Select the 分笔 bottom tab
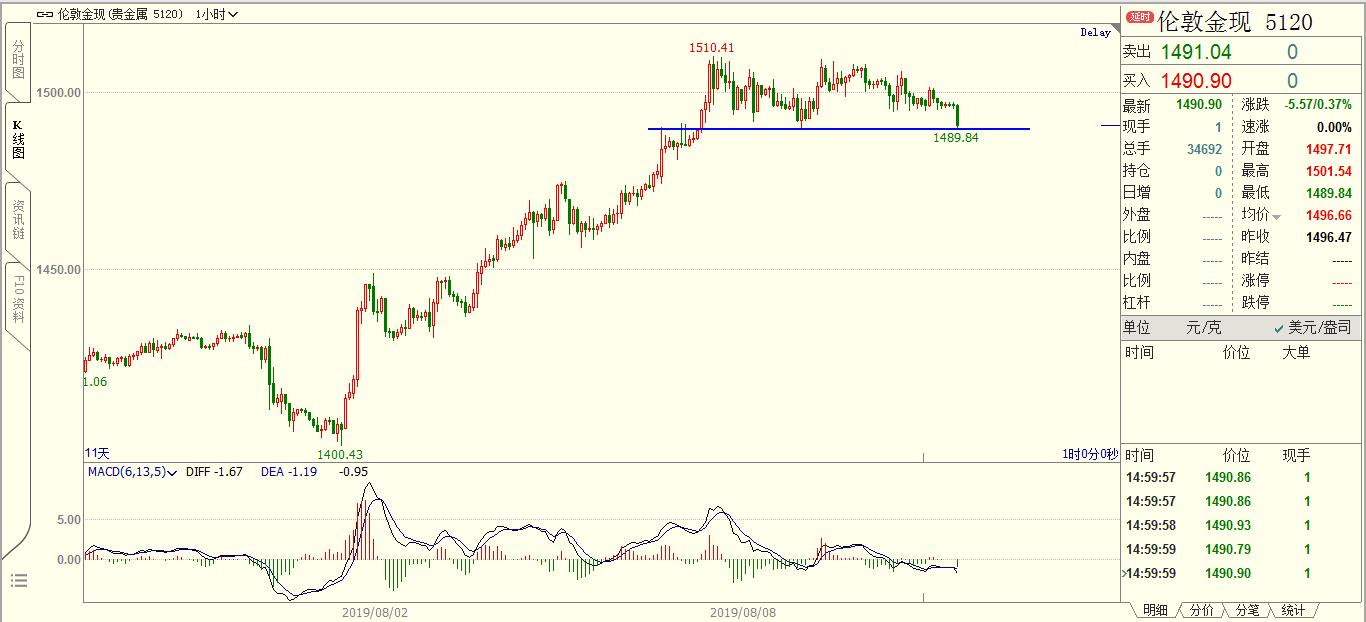Screen dimensions: 1366x622 (x=1247, y=610)
